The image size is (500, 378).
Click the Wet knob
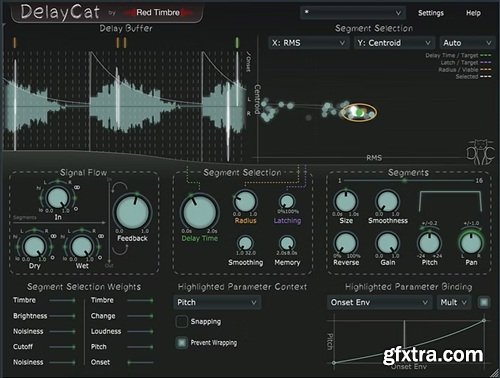(82, 247)
